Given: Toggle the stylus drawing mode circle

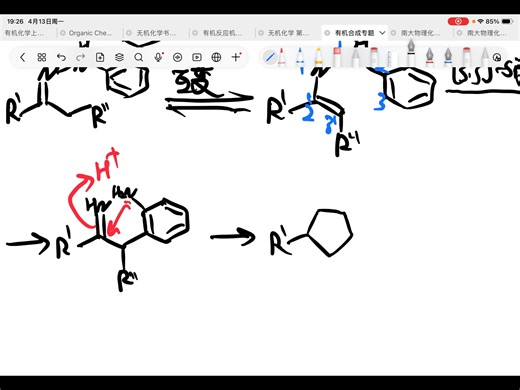Looking at the screenshot, I should (x=270, y=57).
